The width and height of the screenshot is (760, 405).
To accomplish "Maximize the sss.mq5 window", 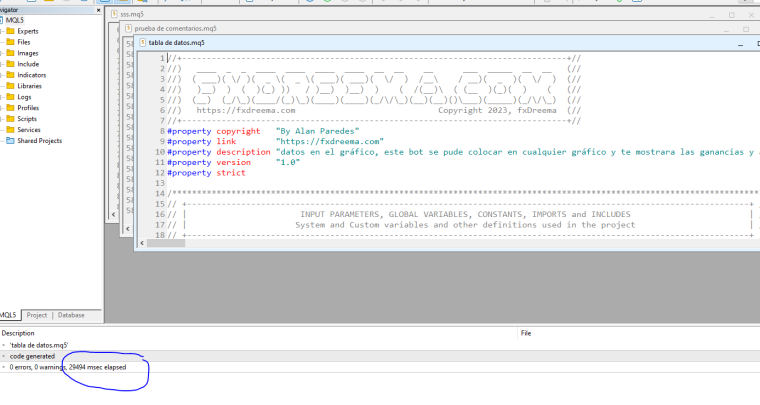I will (x=732, y=16).
